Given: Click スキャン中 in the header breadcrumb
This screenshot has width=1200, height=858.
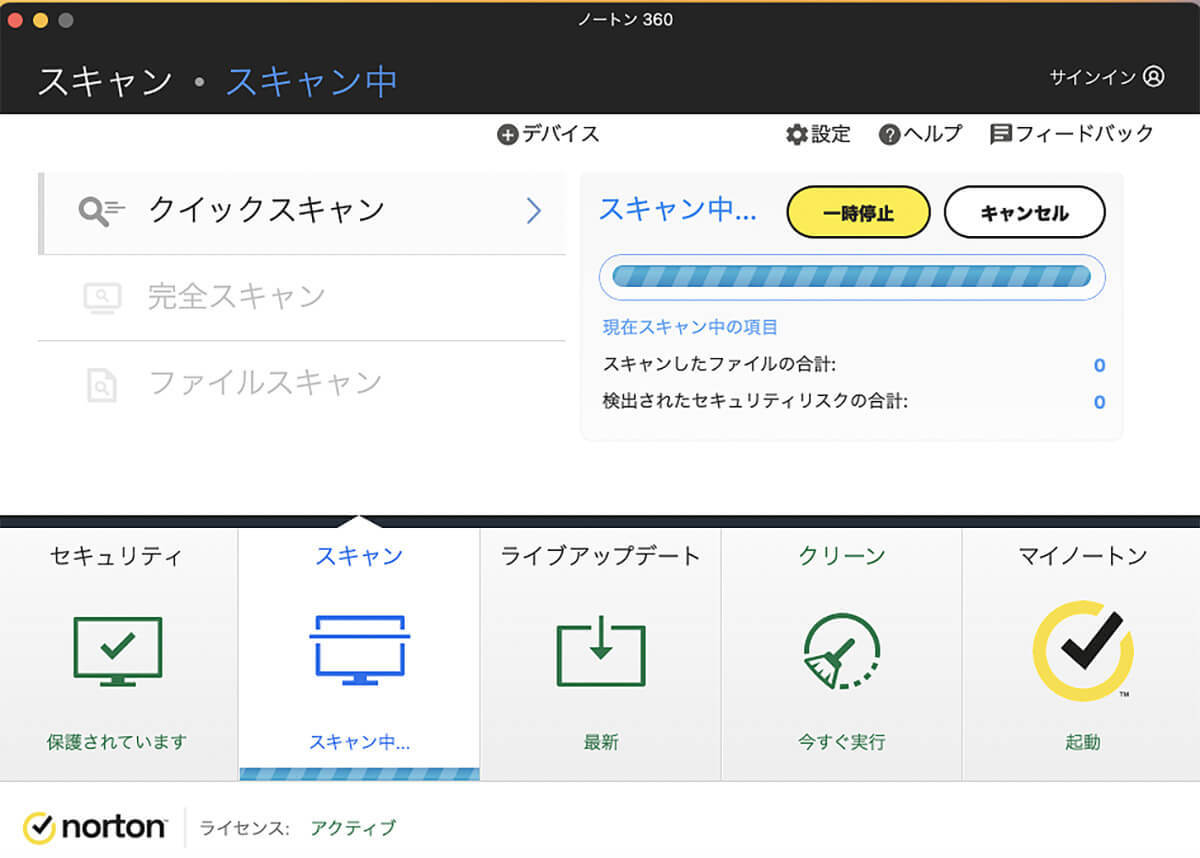Looking at the screenshot, I should (x=312, y=81).
